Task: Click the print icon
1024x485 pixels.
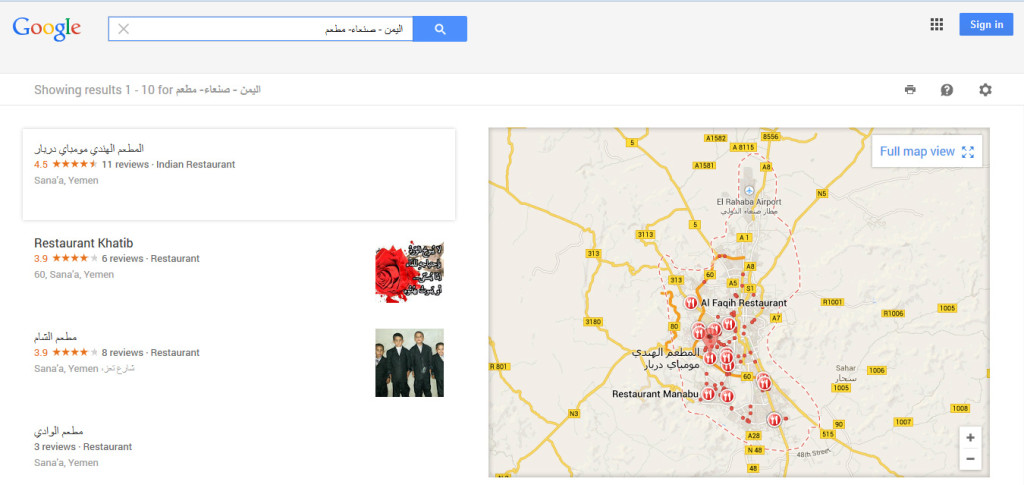Action: 910,90
